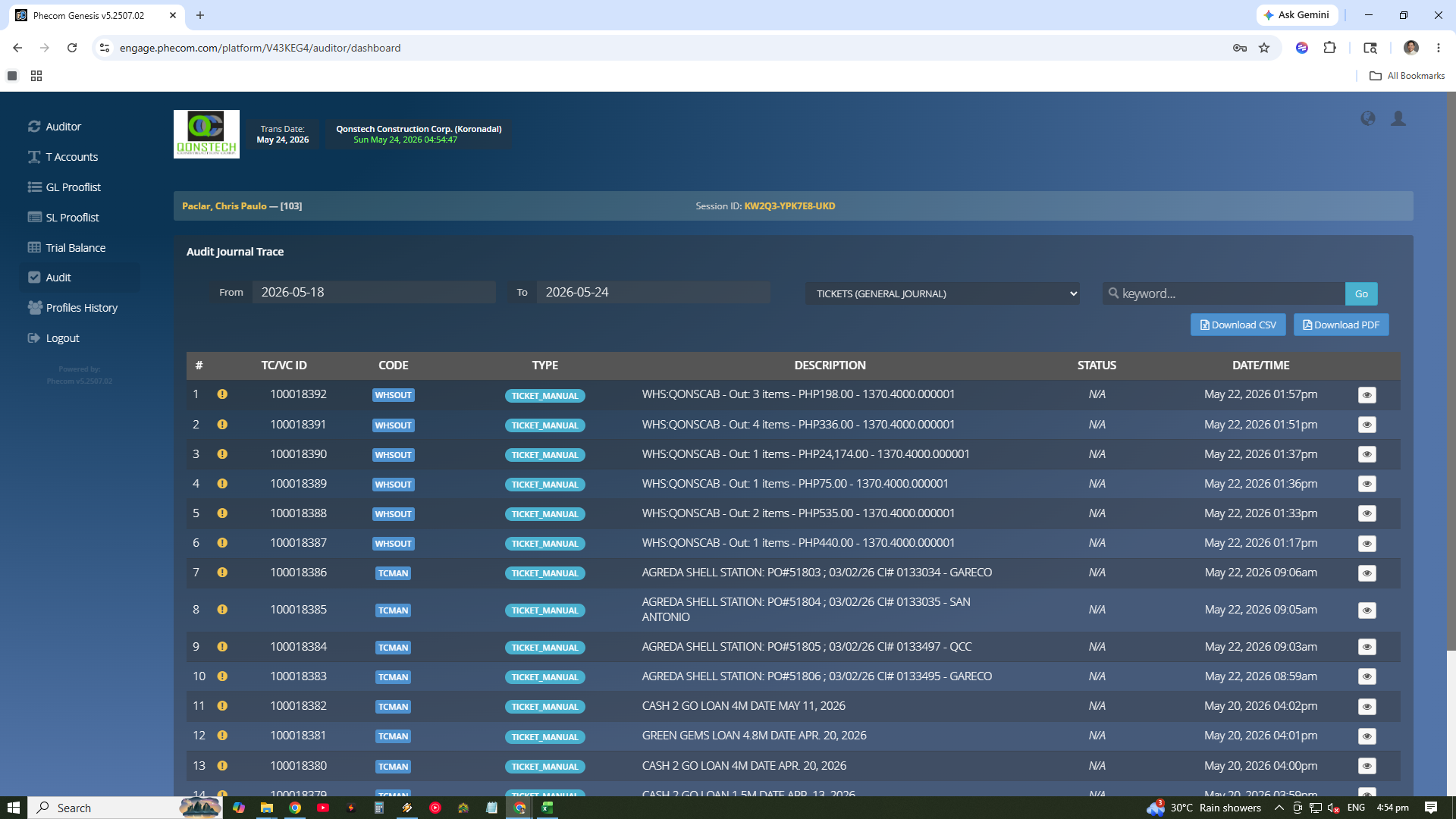
Task: Open a new Chrome tab
Action: coord(200,15)
